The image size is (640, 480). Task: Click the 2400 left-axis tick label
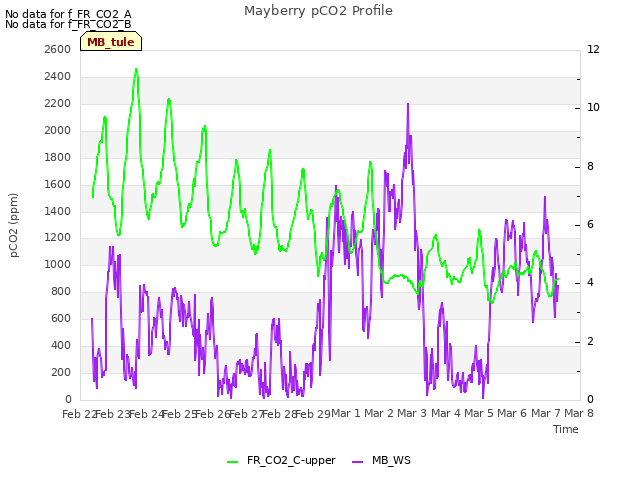(58, 76)
